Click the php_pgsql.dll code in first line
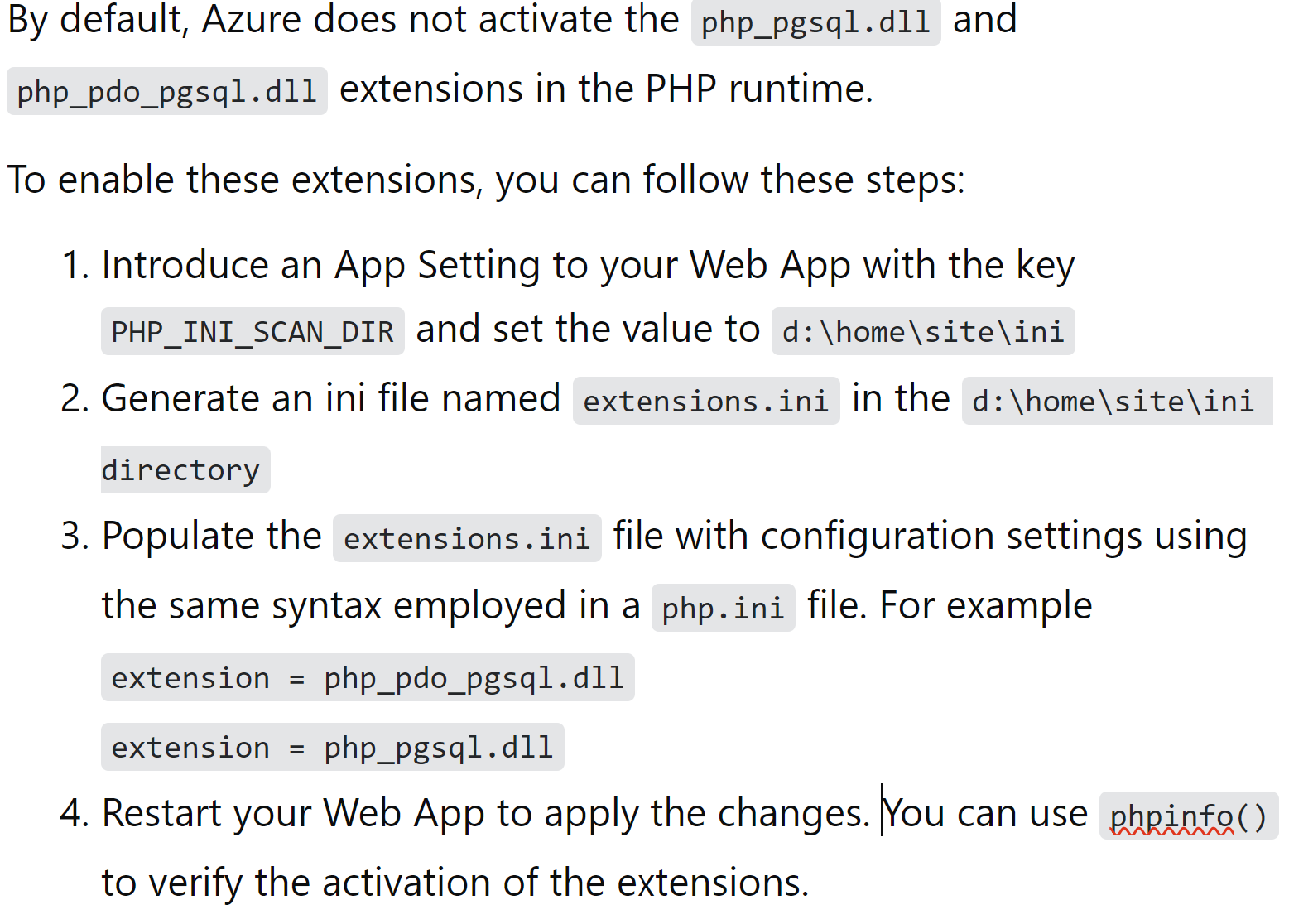Screen dimensions: 1289x924 click(815, 22)
